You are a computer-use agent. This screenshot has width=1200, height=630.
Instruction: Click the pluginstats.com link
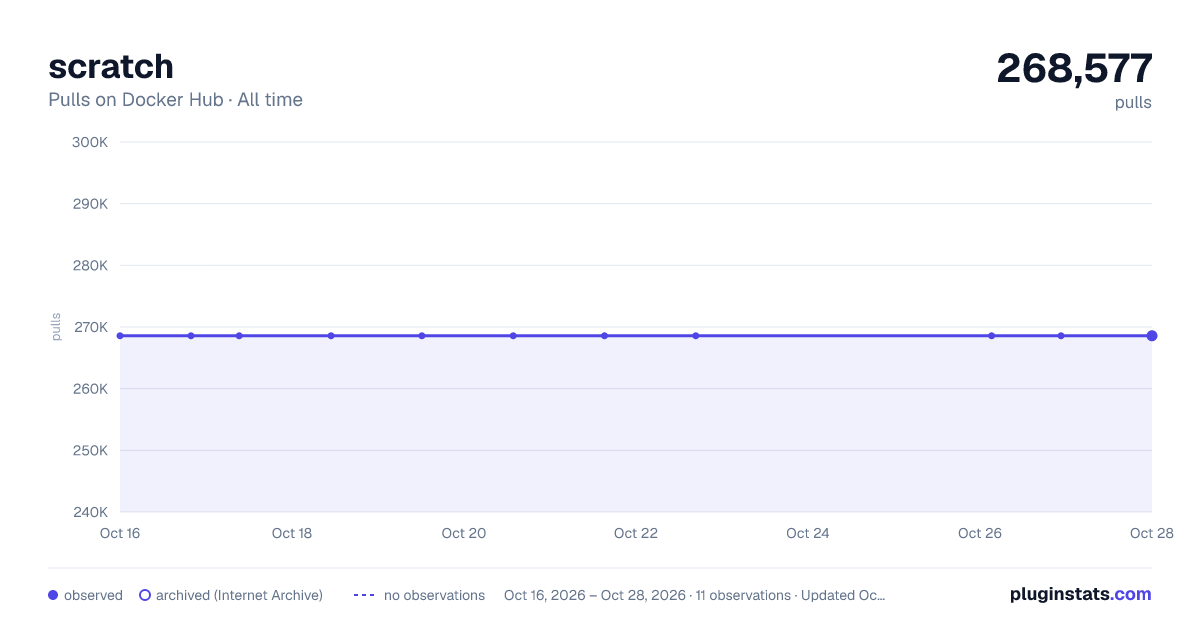pos(1080,594)
